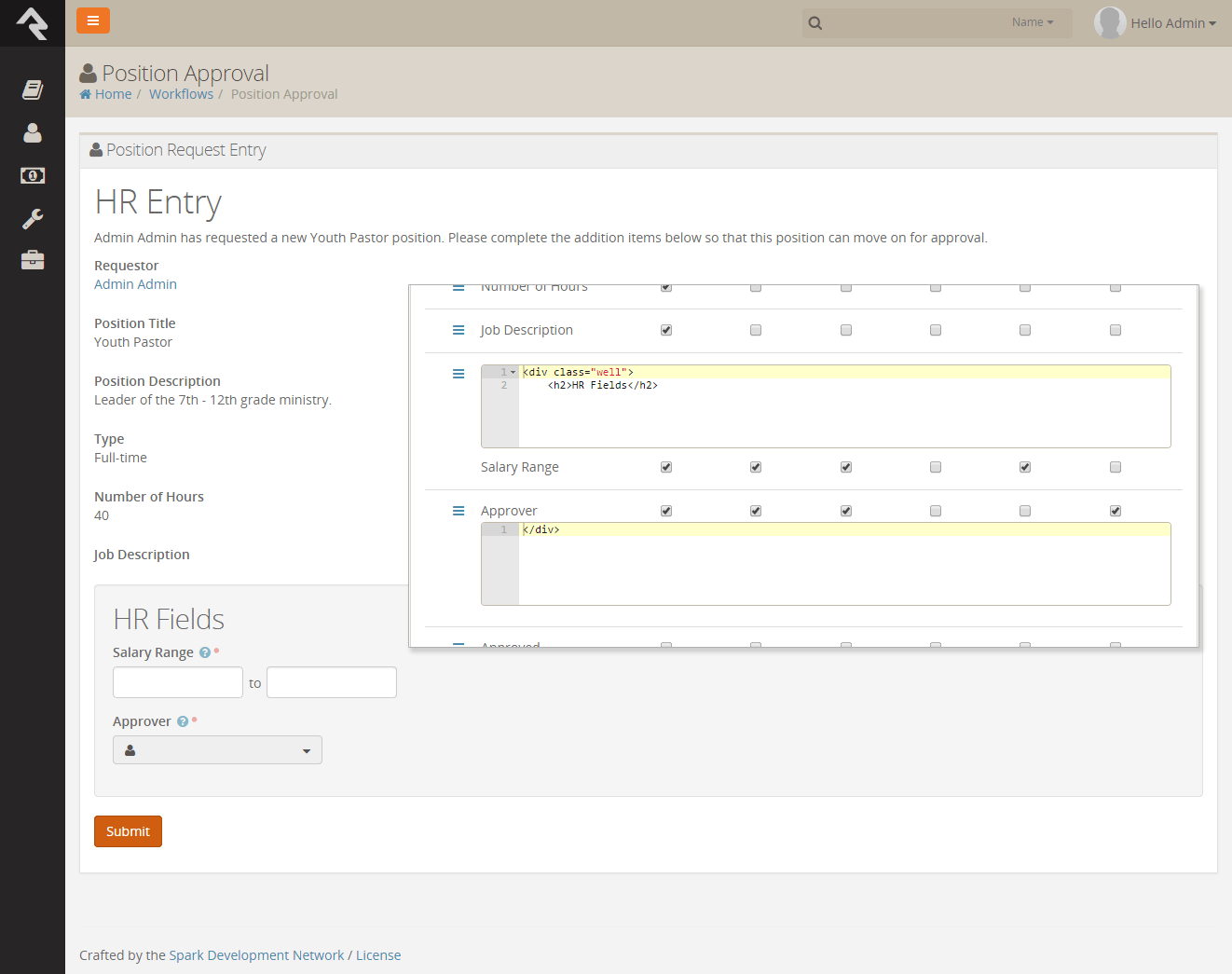
Task: Click the person icon in the Approver picker
Action: (130, 750)
